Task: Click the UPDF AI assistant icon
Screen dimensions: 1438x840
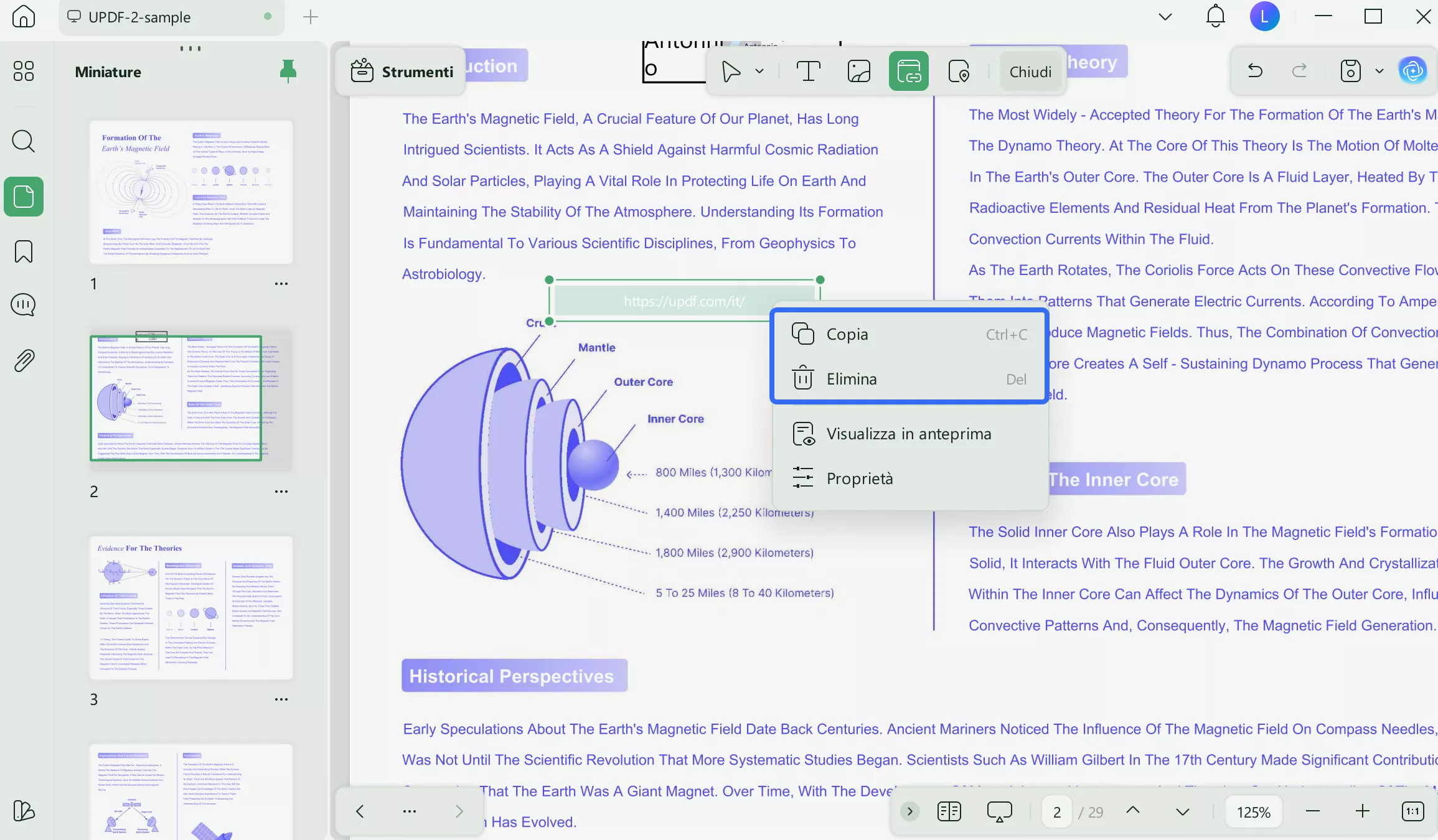Action: (x=1412, y=72)
